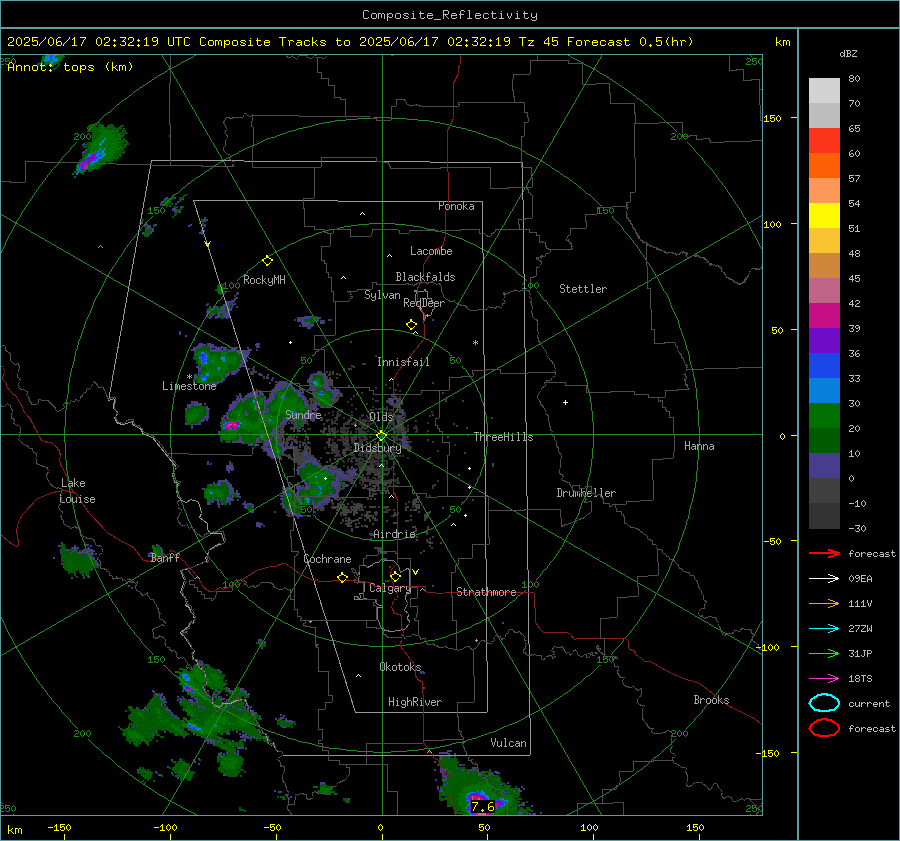Image resolution: width=900 pixels, height=841 pixels.
Task: Click the Hanna city label
Action: [699, 446]
